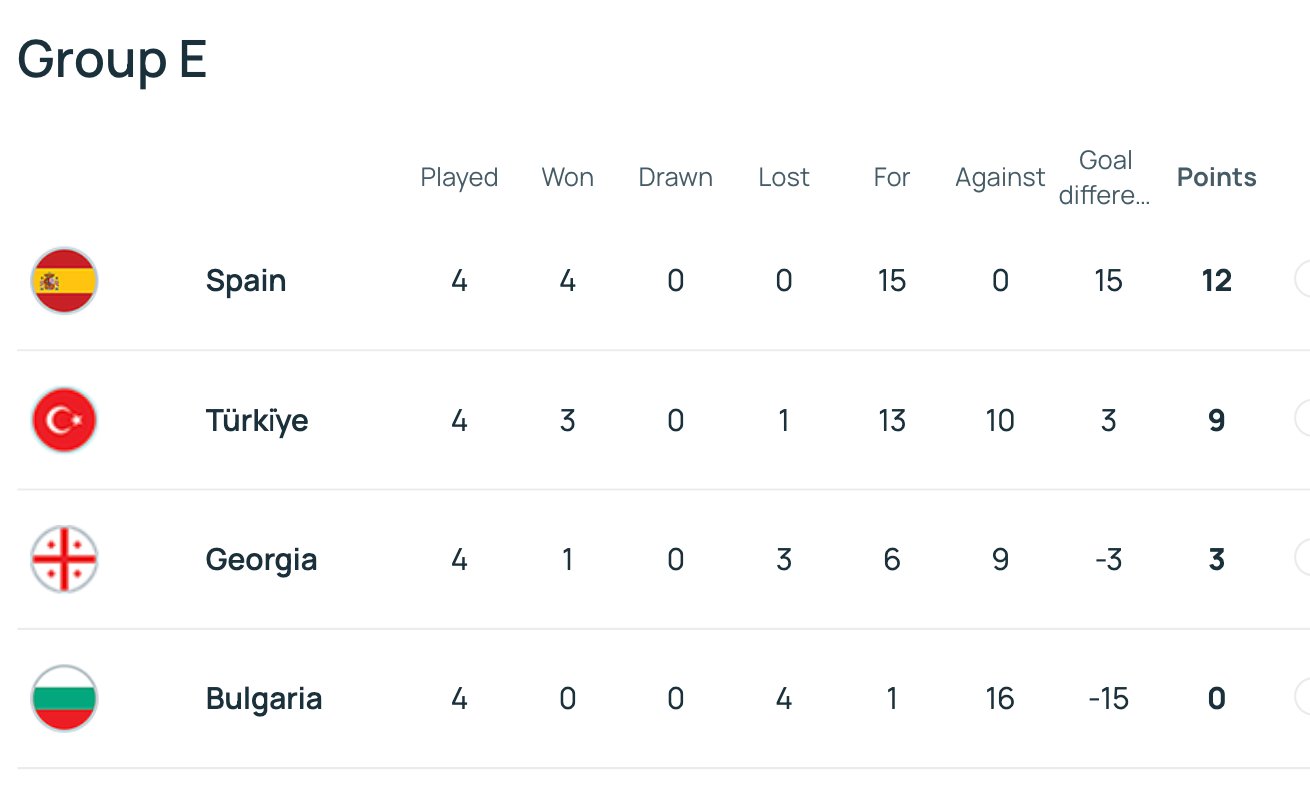Viewport: 1310px width, 796px height.
Task: Click the Group E heading
Action: (112, 59)
